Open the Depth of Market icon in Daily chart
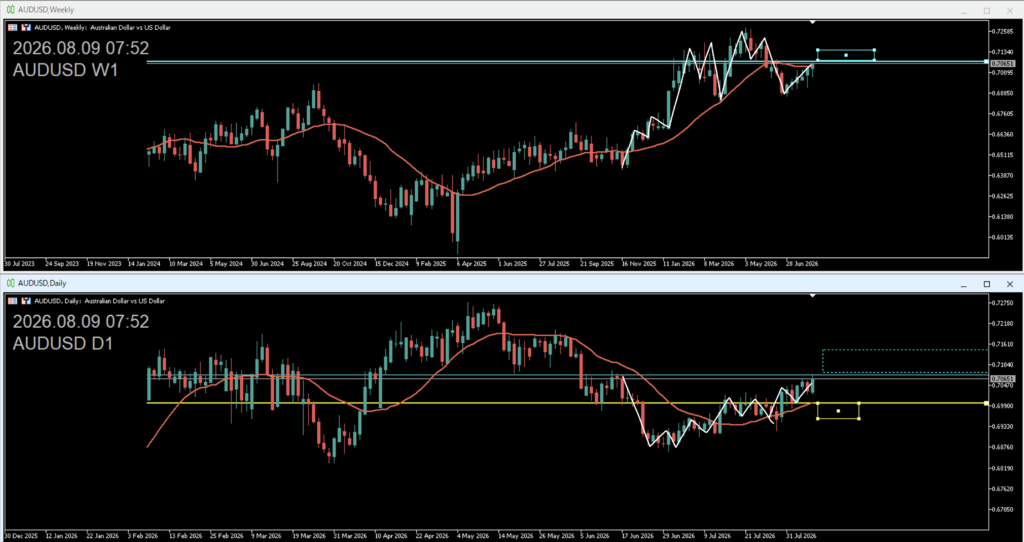Image resolution: width=1024 pixels, height=542 pixels. click(x=13, y=301)
